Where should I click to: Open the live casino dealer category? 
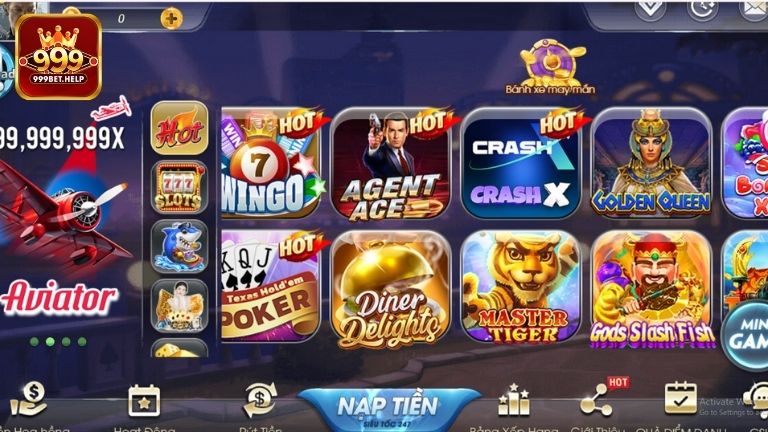click(x=179, y=306)
